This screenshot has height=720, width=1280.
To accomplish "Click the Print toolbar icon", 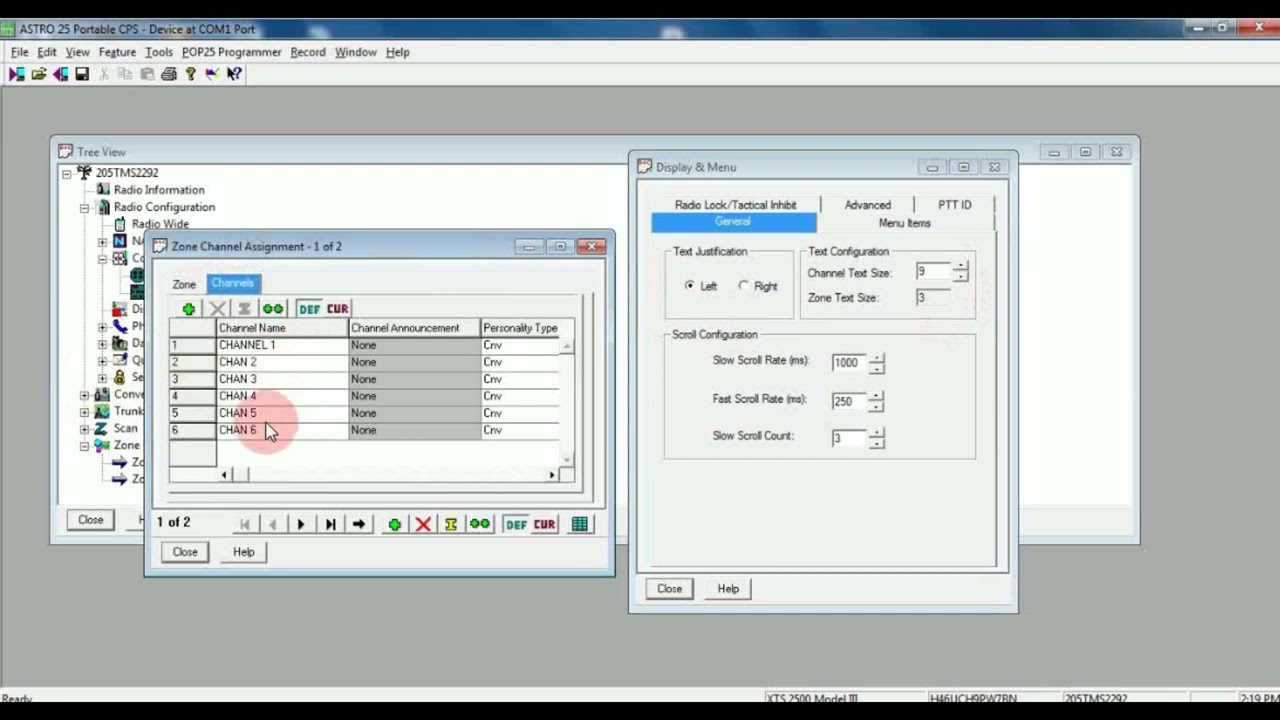I will tap(169, 74).
